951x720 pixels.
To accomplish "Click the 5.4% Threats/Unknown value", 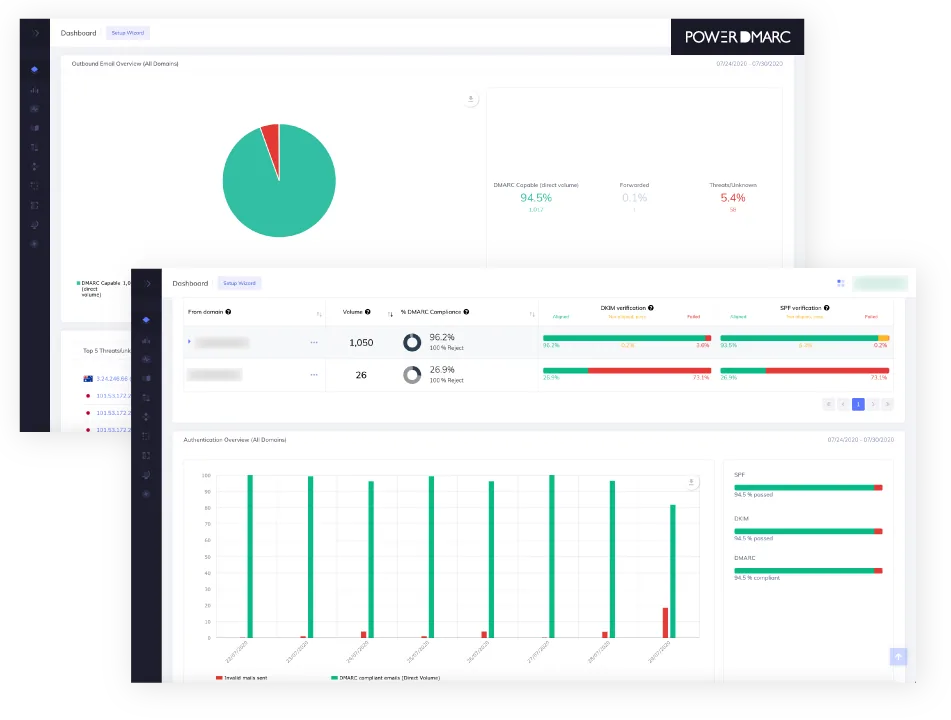I will 733,198.
